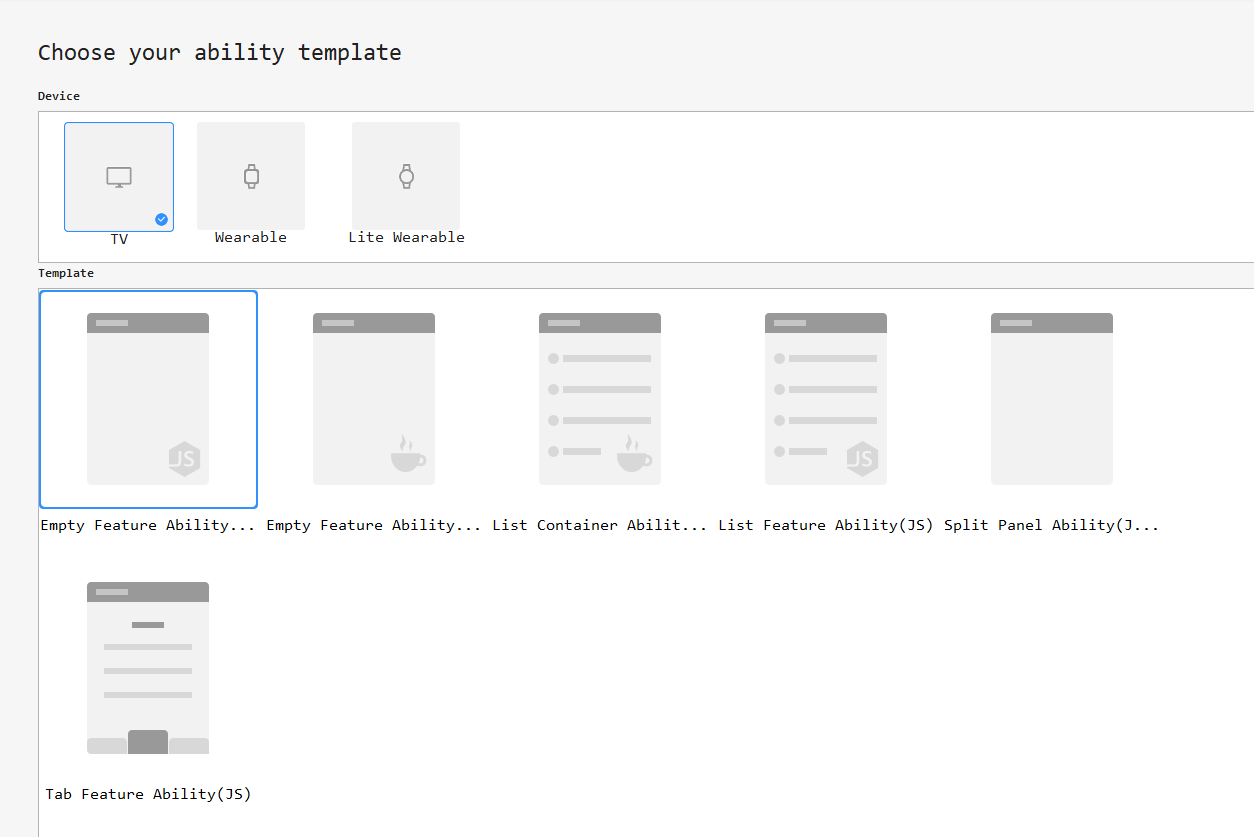The image size is (1254, 837).
Task: Select the Lite Wearable watch icon
Action: pos(406,177)
